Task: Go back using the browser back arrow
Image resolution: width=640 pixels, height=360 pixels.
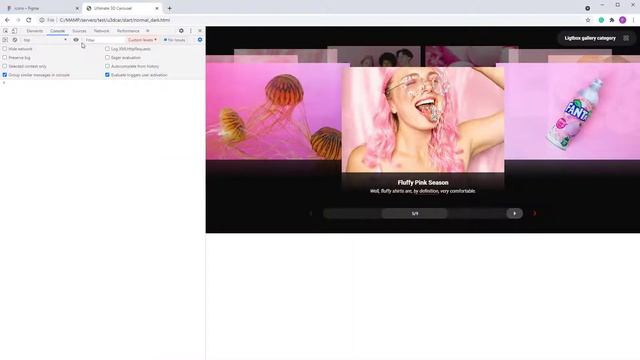Action: (7, 20)
